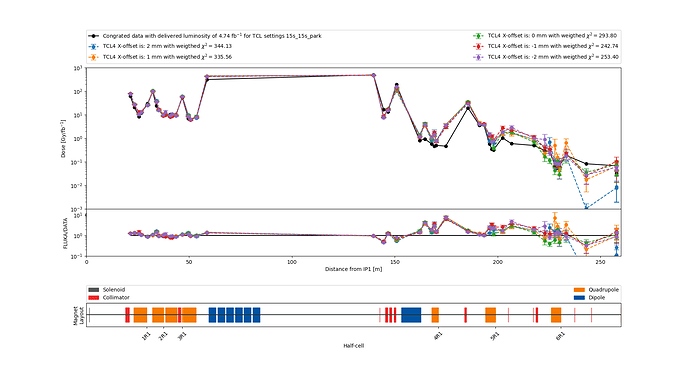Click the gray Solenoid legend swatch
The width and height of the screenshot is (690, 366).
[x=94, y=290]
